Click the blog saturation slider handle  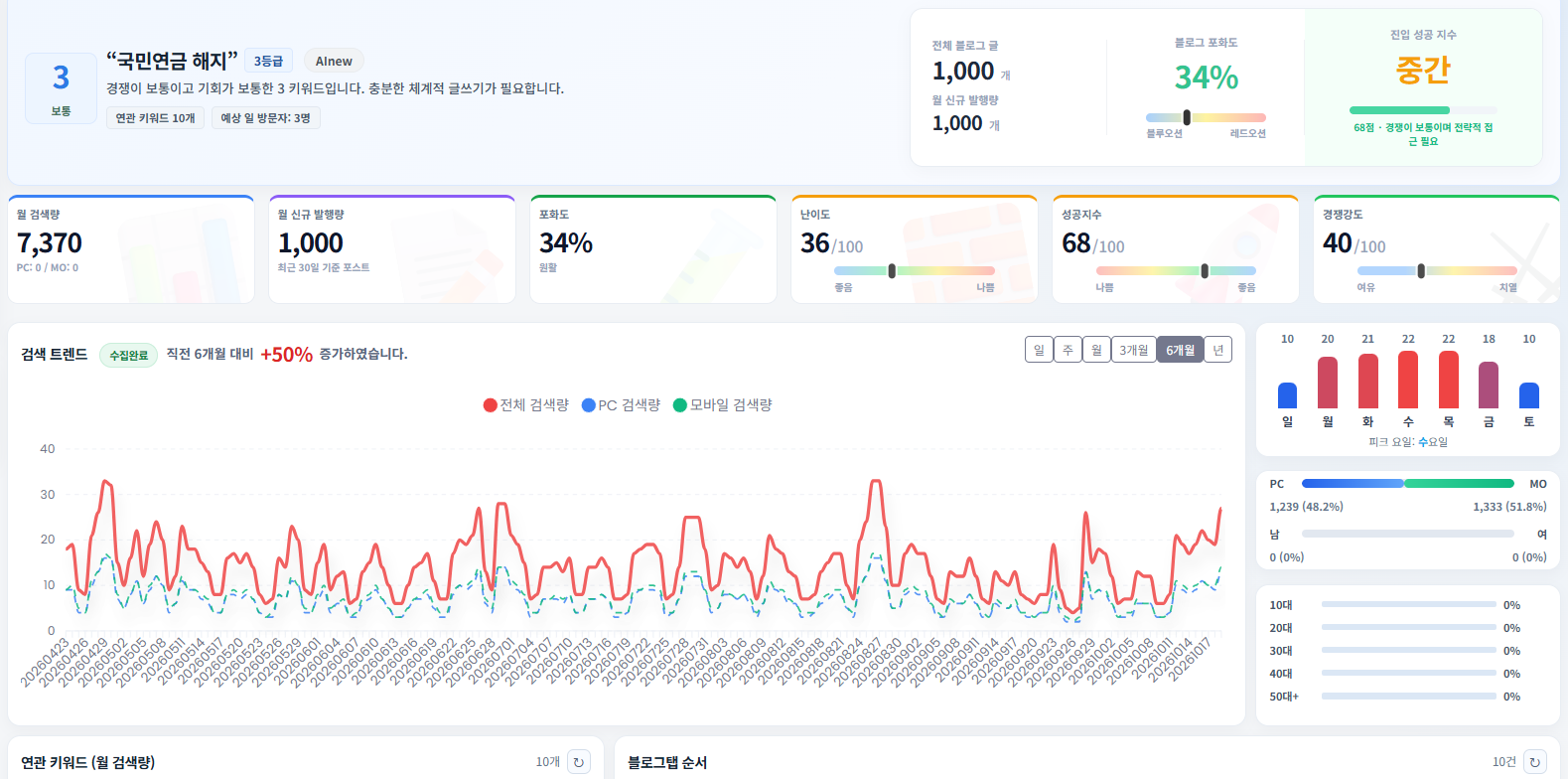coord(1187,117)
